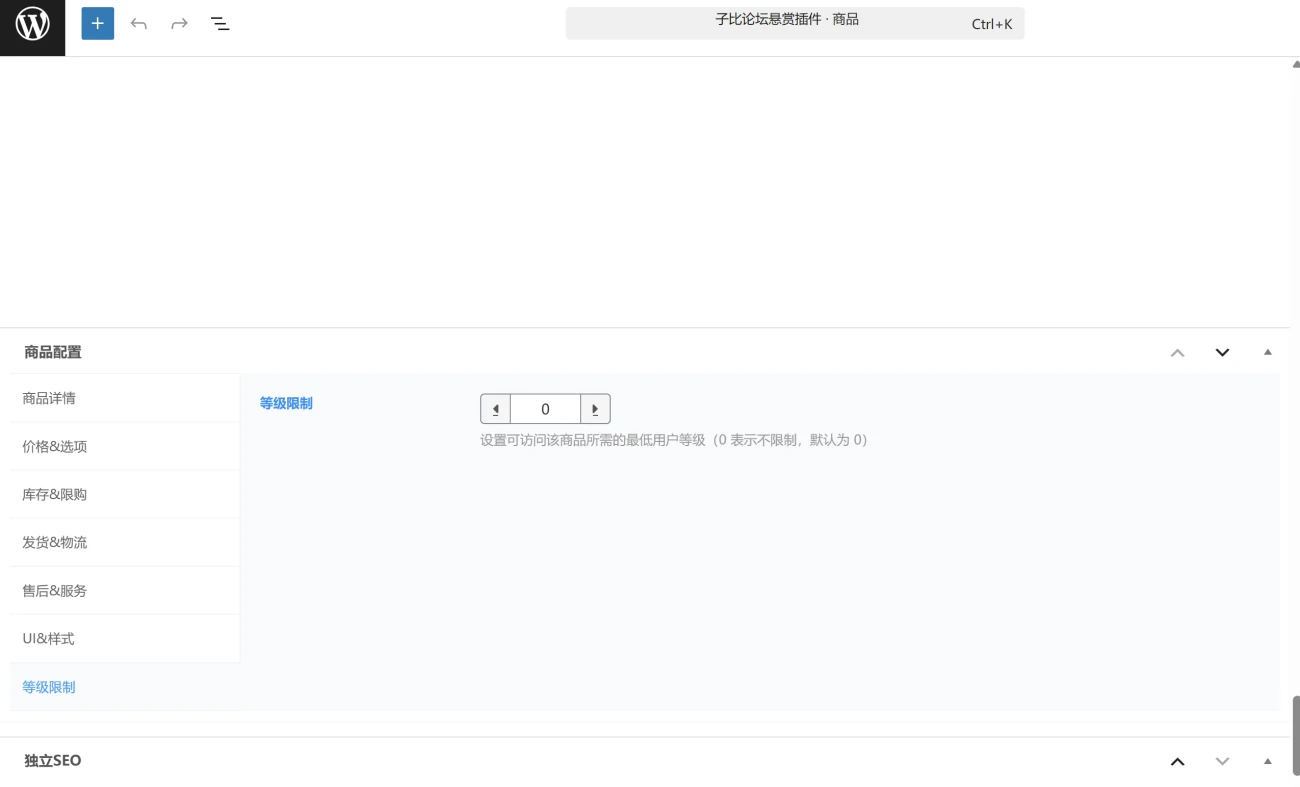Move the 独立SEO panel down
Image resolution: width=1300 pixels, height=787 pixels.
pos(1222,761)
